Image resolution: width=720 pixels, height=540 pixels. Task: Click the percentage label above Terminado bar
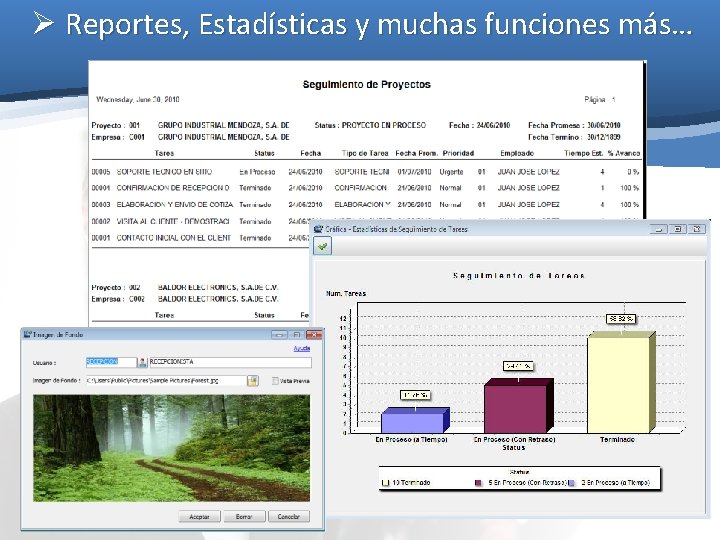pyautogui.click(x=621, y=318)
